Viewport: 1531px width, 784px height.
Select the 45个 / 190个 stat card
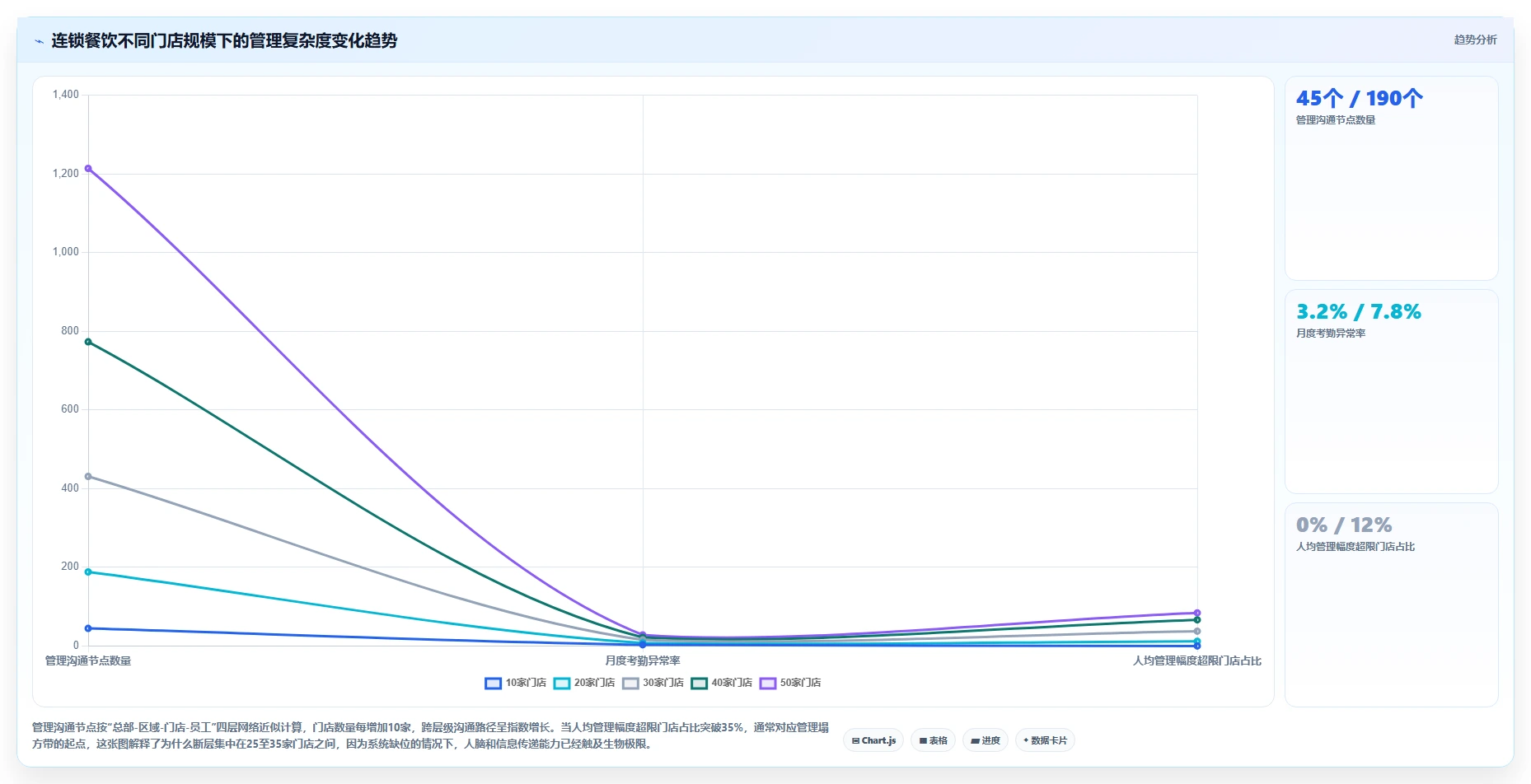point(1392,179)
